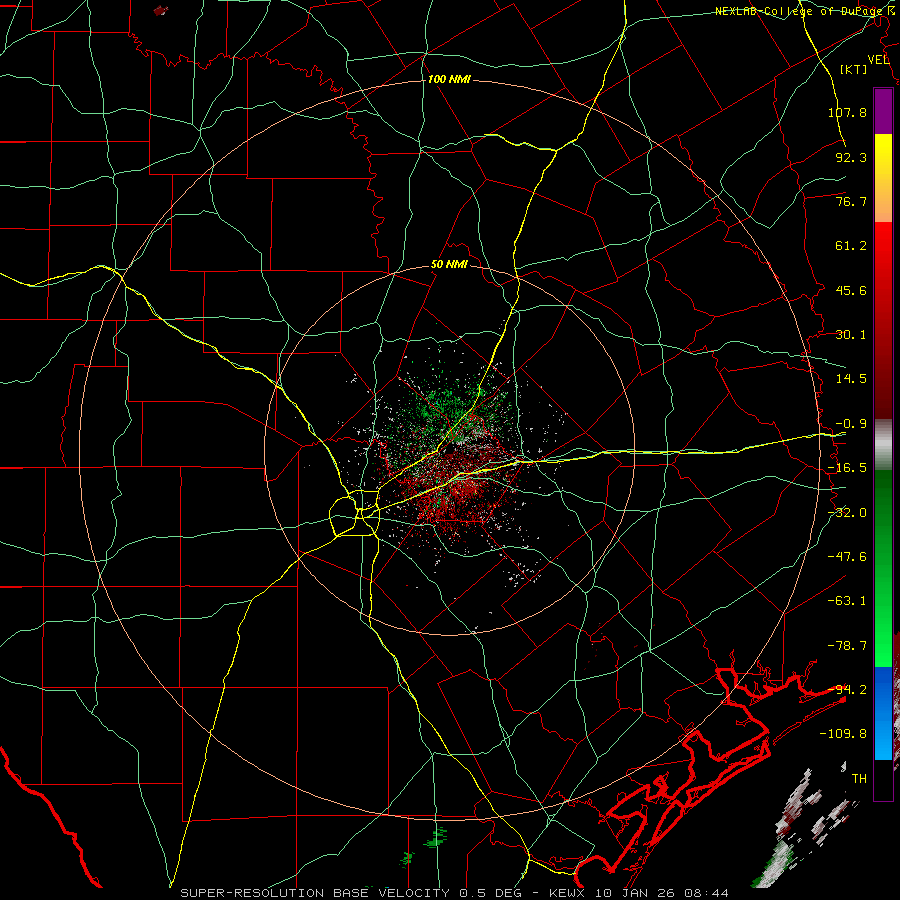Screen dimensions: 900x900
Task: Click the 30.1 value on velocity scale
Action: pos(851,335)
